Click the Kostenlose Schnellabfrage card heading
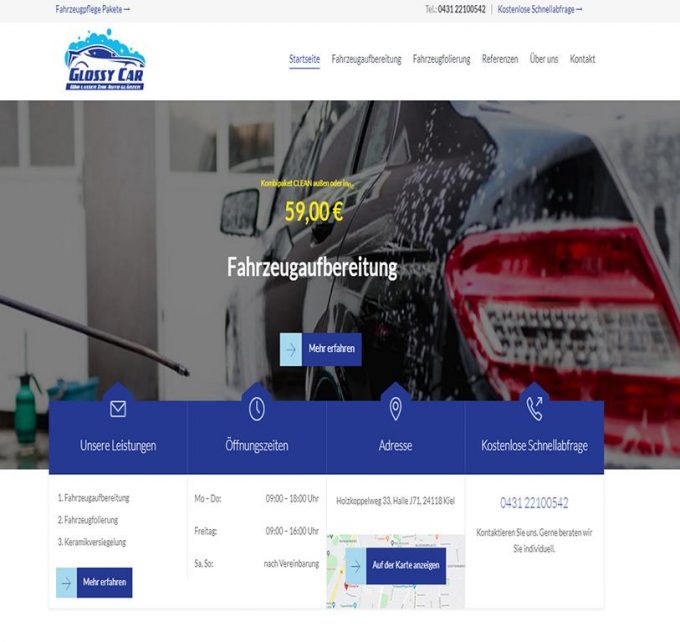Image resolution: width=680 pixels, height=642 pixels. point(534,445)
